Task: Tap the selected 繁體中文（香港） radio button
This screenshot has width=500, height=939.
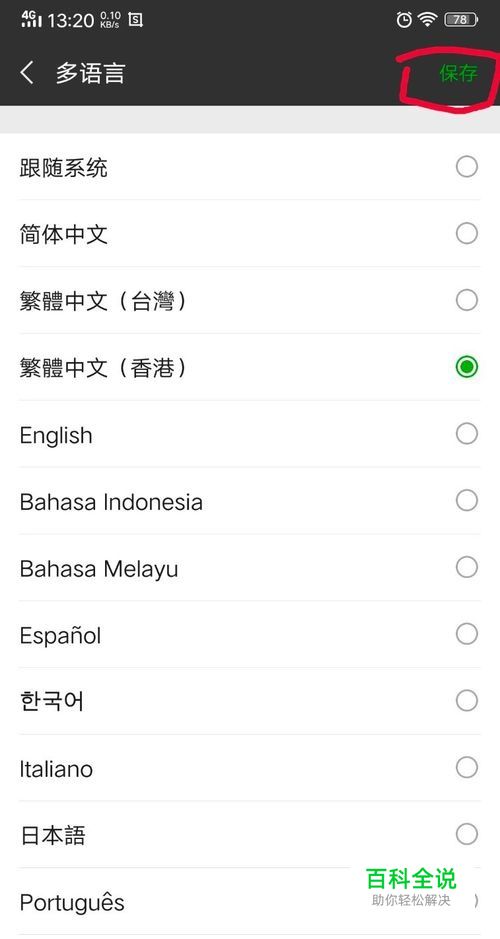Action: click(467, 366)
